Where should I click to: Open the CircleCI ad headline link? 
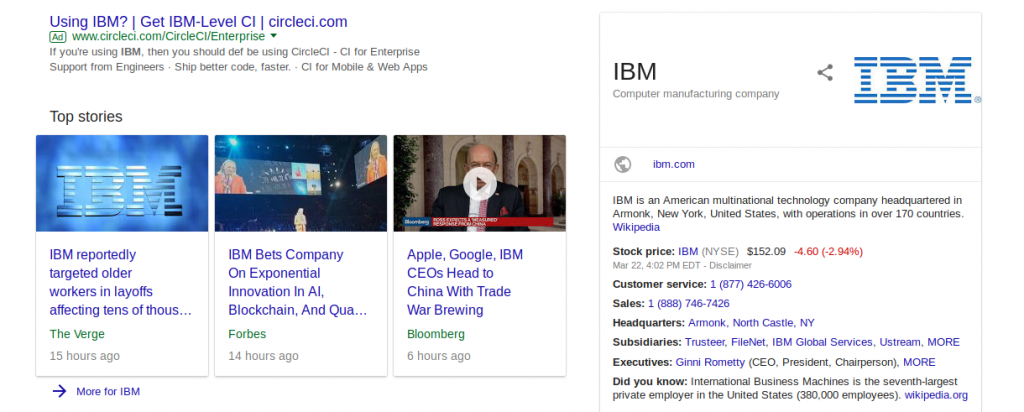point(199,22)
